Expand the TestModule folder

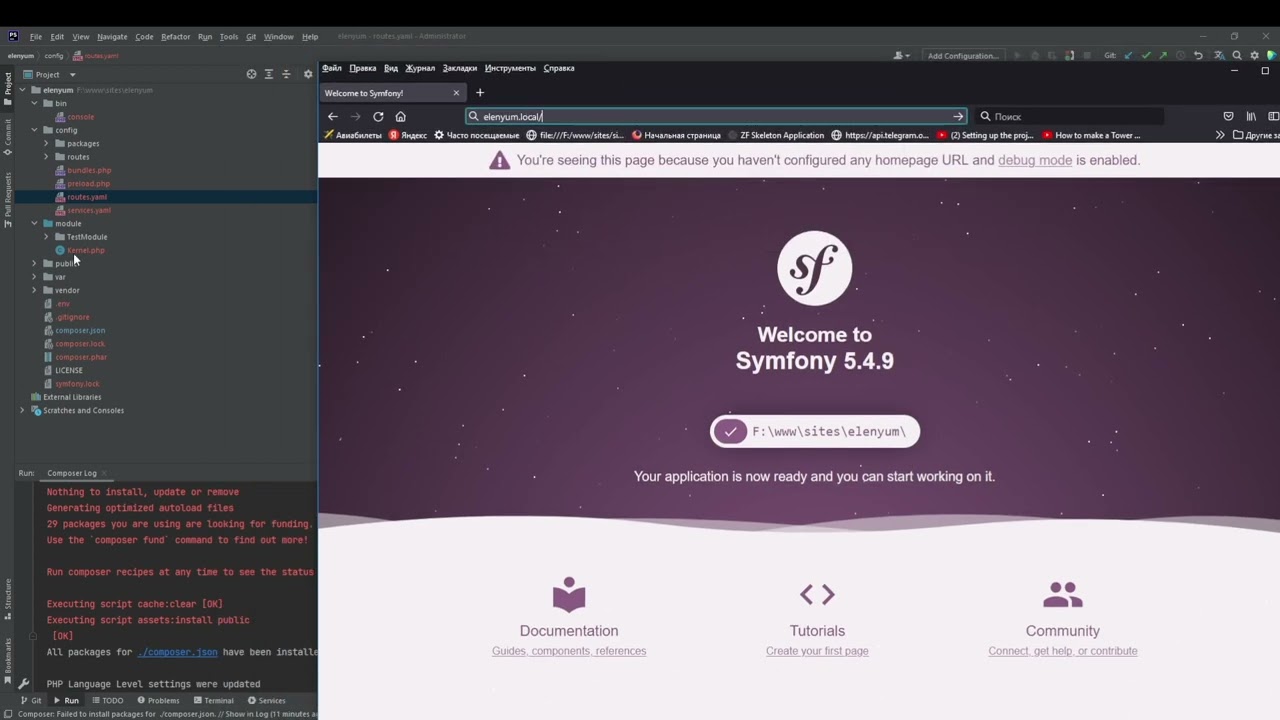pos(46,237)
